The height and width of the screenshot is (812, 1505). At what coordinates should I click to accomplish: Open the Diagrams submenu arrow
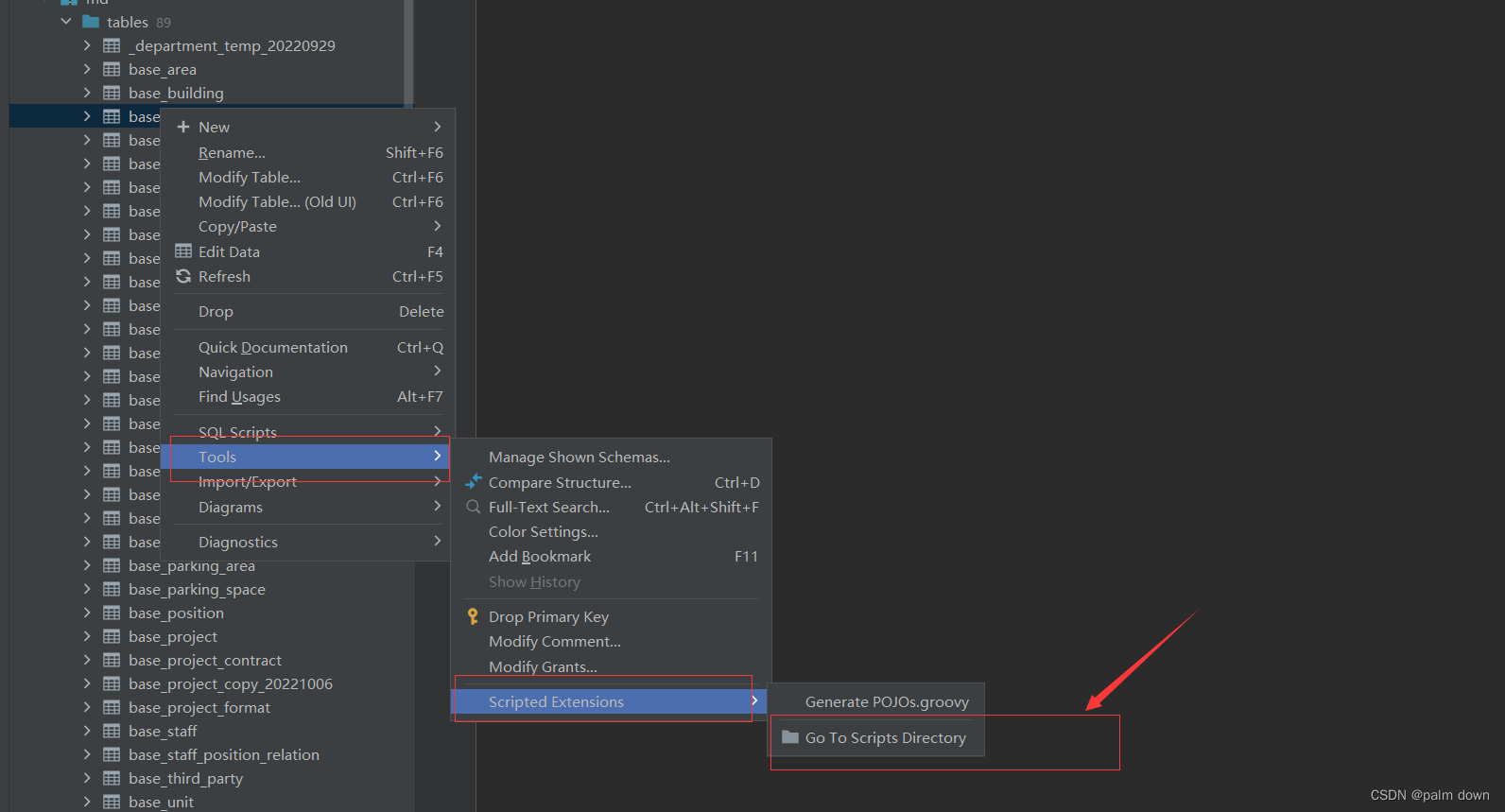[x=437, y=507]
